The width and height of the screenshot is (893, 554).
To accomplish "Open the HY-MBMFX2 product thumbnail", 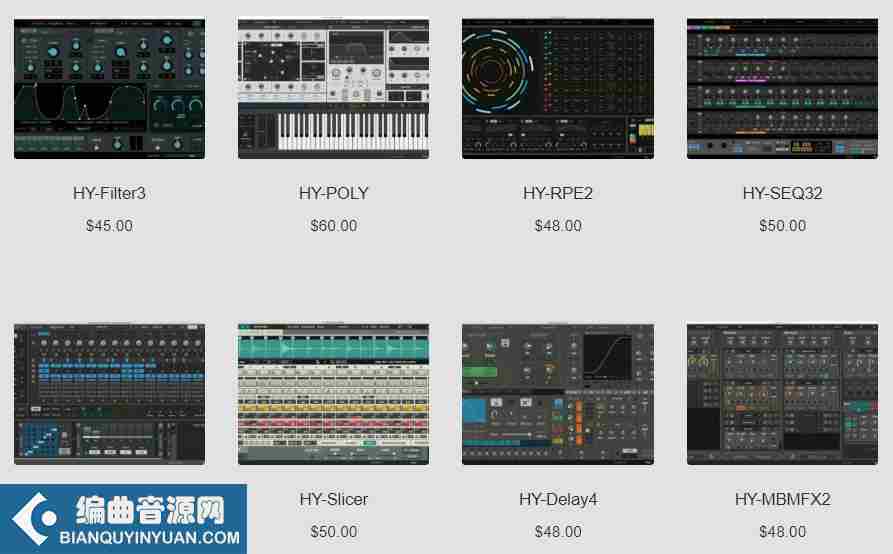I will [783, 395].
